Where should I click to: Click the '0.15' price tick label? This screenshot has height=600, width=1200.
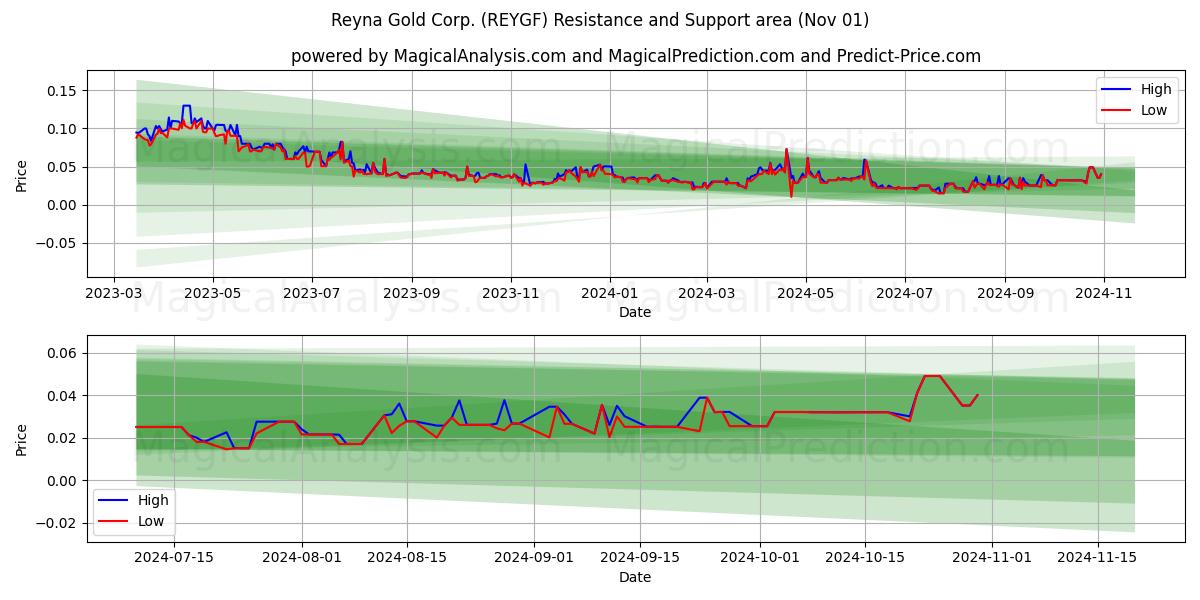click(x=63, y=90)
